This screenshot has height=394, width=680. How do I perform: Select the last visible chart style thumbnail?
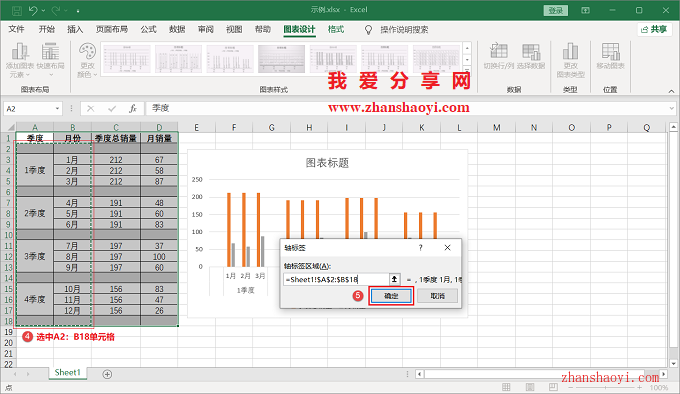click(436, 58)
